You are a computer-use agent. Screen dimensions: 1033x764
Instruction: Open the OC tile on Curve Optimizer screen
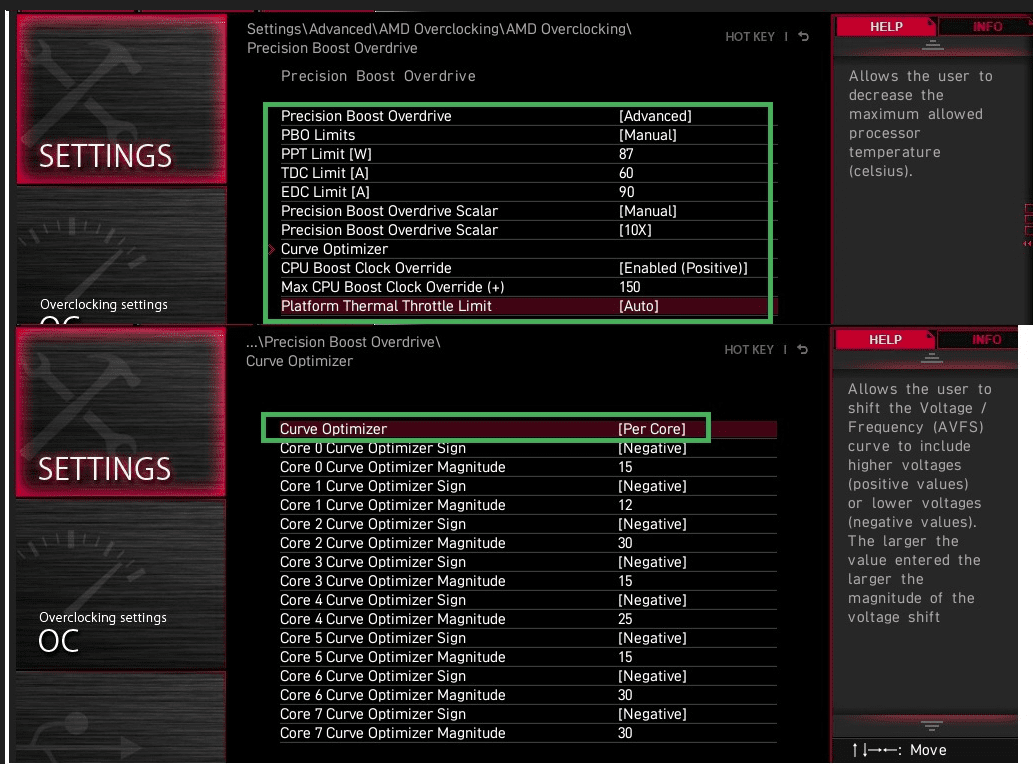coord(121,585)
